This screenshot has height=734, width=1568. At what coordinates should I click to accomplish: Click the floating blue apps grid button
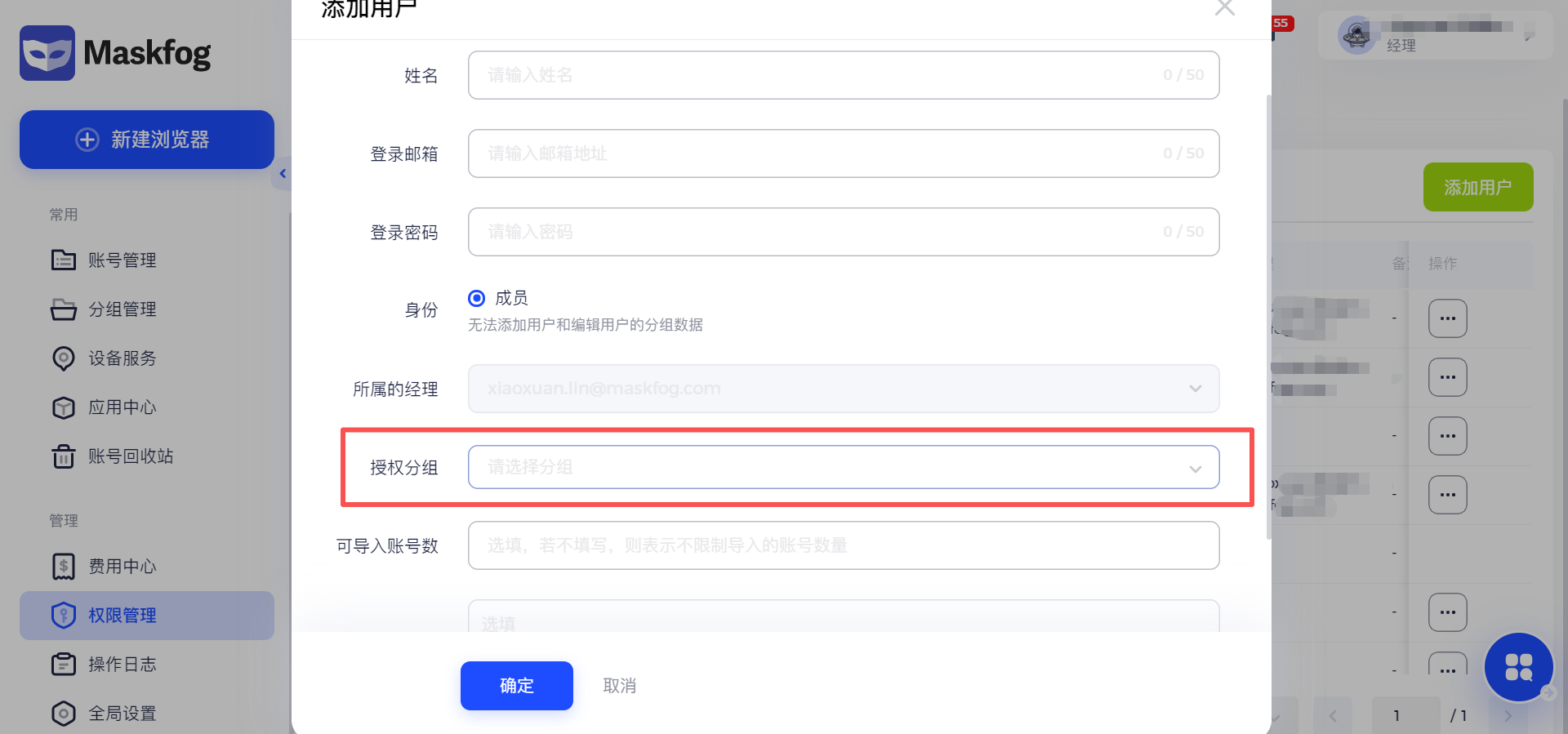[x=1518, y=667]
